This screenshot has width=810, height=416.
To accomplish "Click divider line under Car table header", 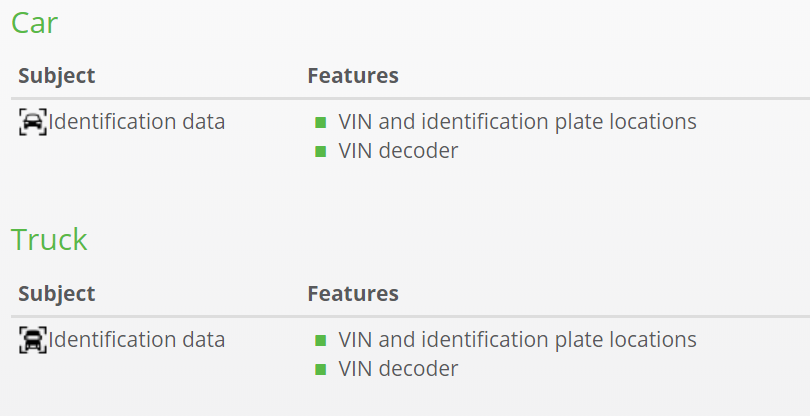I will tap(410, 98).
